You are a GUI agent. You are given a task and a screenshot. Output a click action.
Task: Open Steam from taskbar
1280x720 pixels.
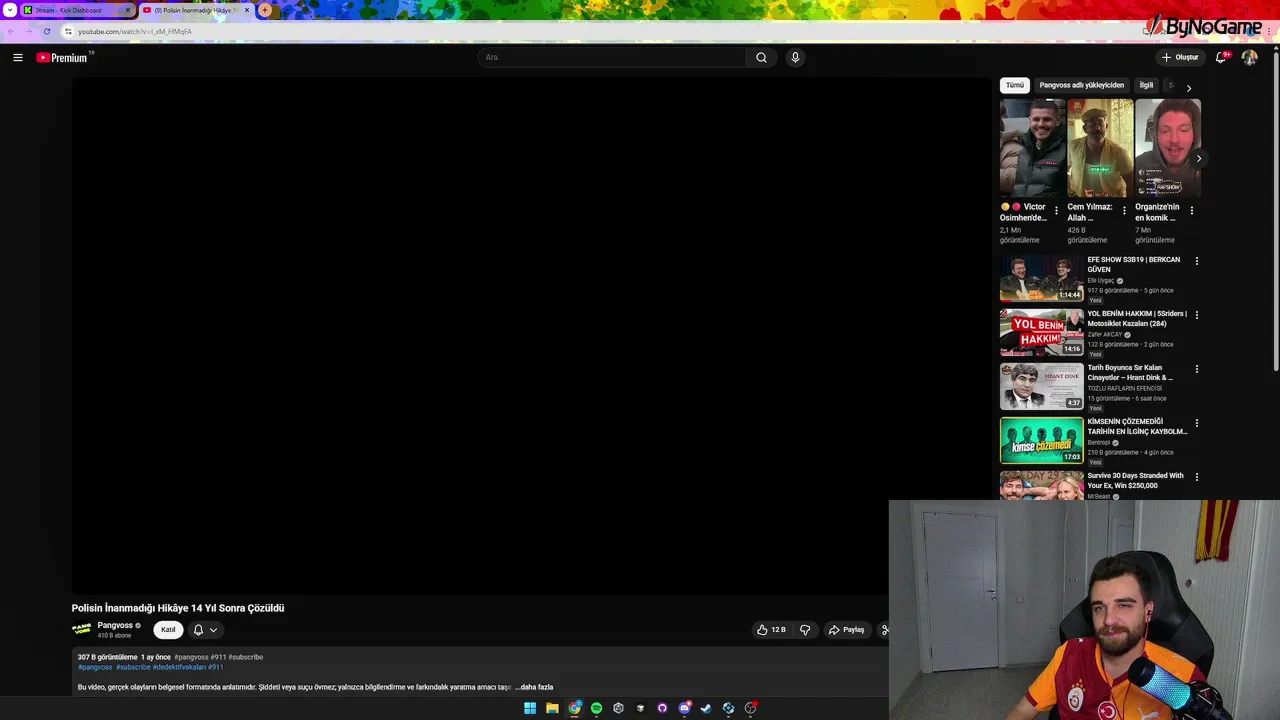[706, 708]
